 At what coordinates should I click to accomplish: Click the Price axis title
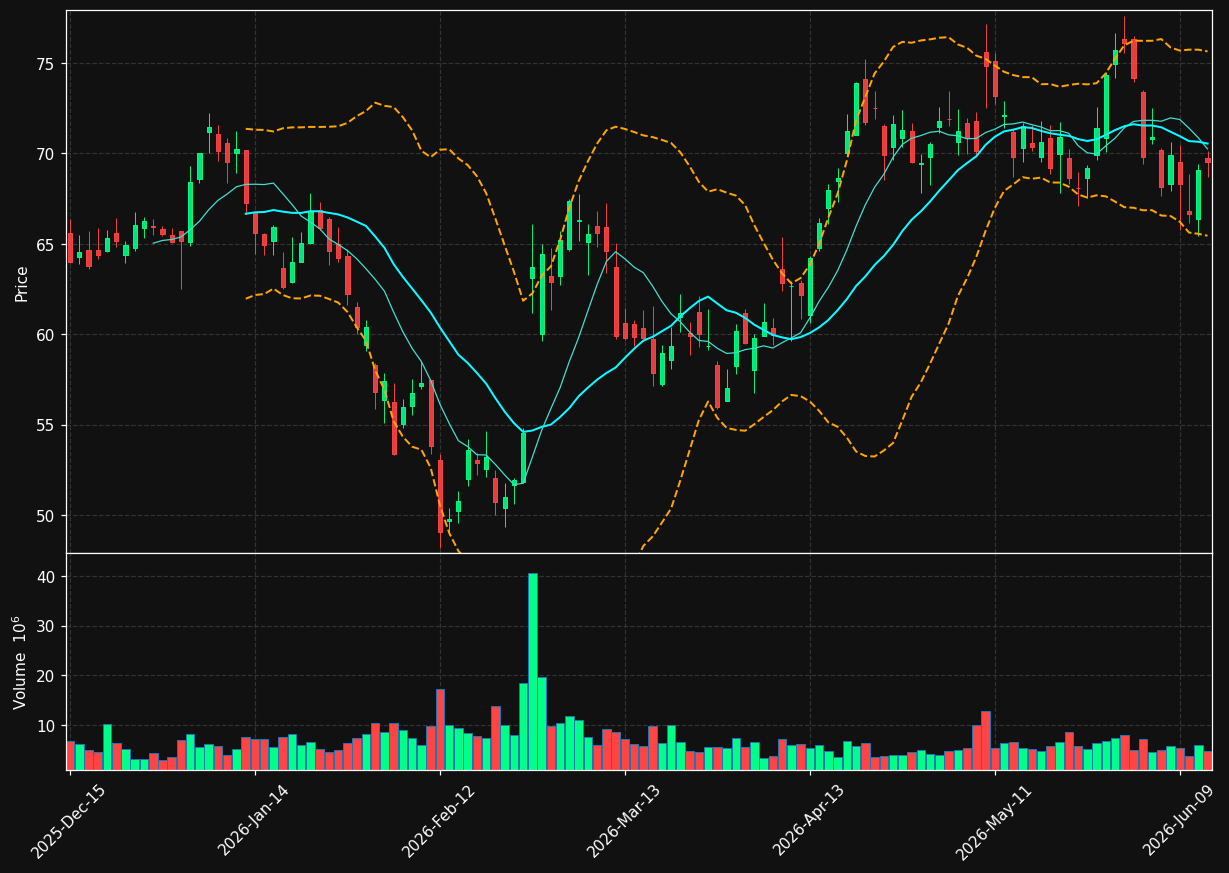pos(21,283)
